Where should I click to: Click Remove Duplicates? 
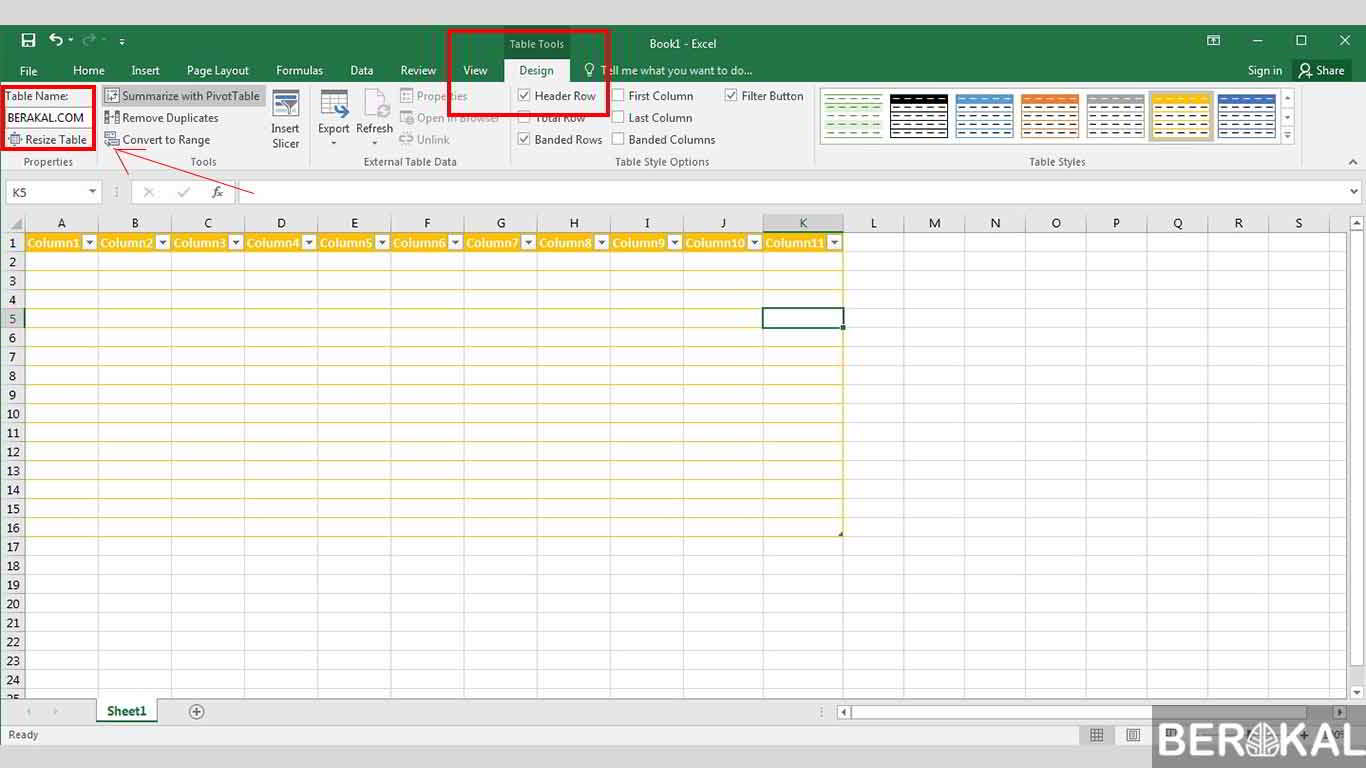click(162, 118)
